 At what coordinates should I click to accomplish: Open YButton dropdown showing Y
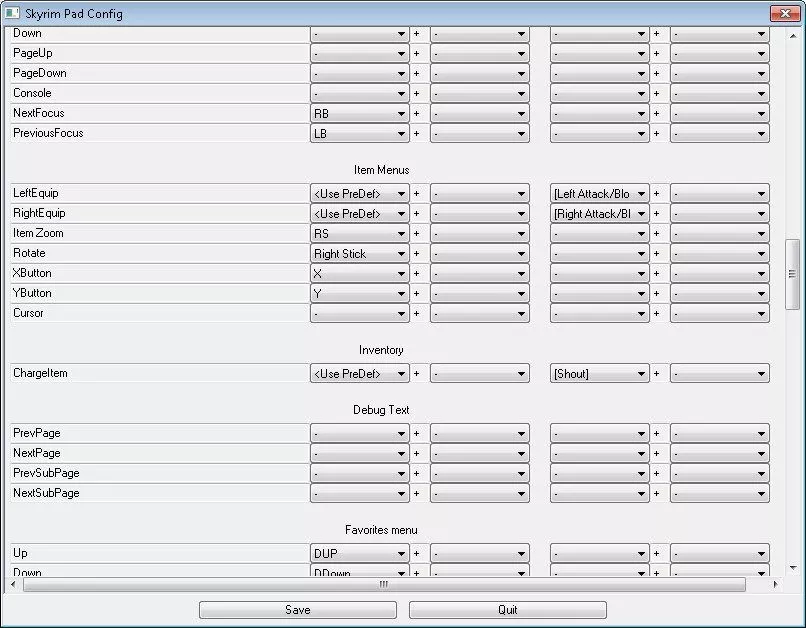(359, 294)
